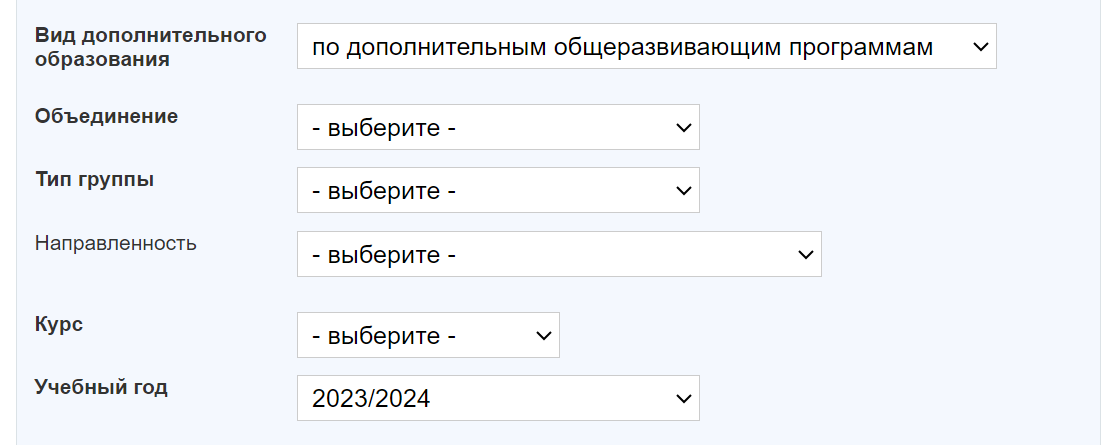Click the "Вид дополнительного образования" label

[151, 47]
